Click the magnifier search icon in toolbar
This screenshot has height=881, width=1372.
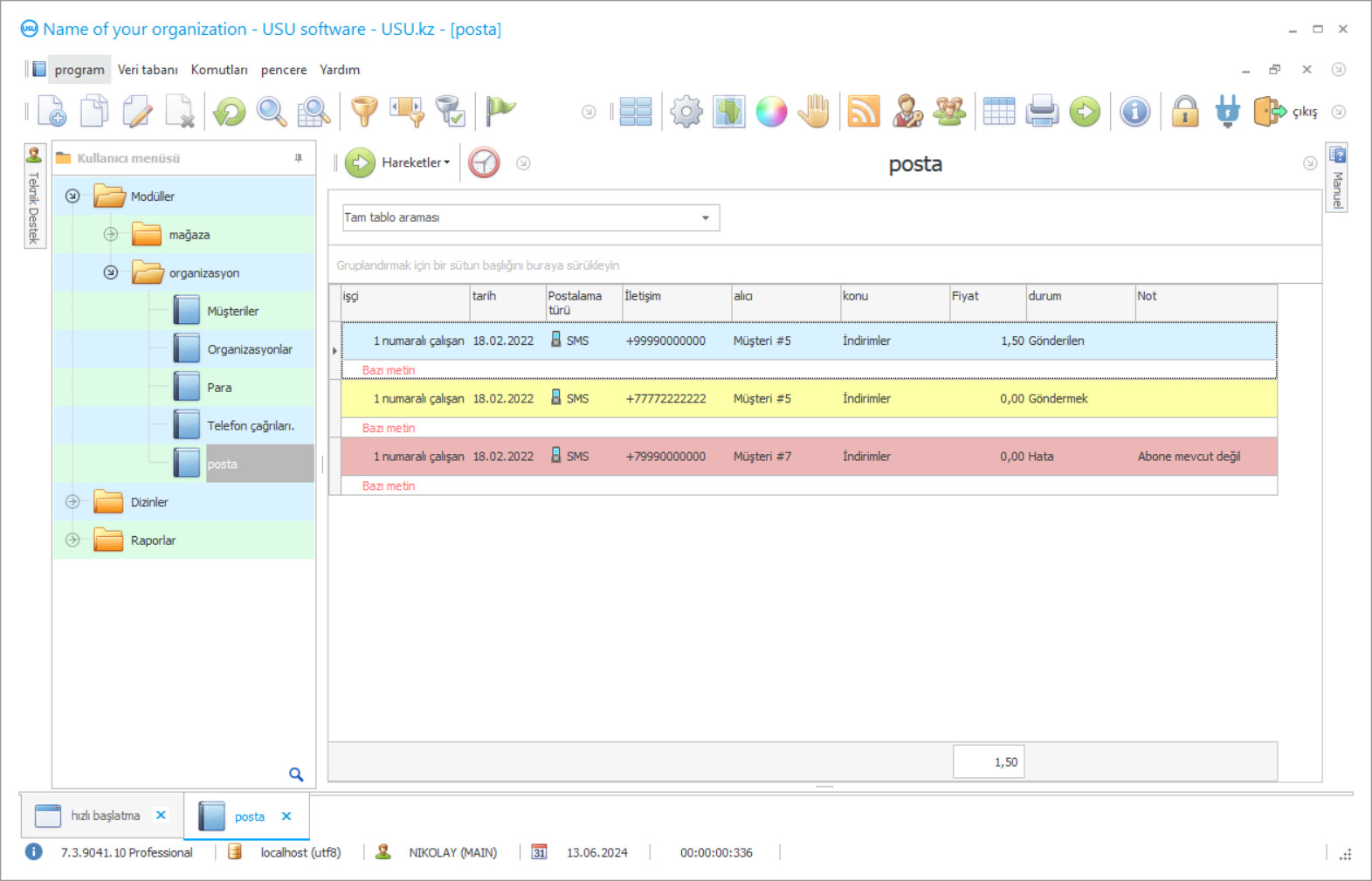tap(272, 112)
